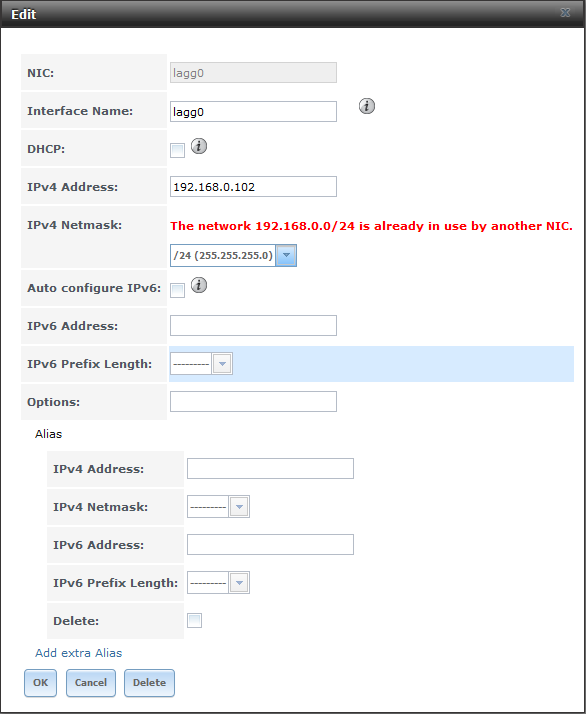The height and width of the screenshot is (714, 586).
Task: Click the Auto configure IPv6 info icon
Action: [199, 285]
